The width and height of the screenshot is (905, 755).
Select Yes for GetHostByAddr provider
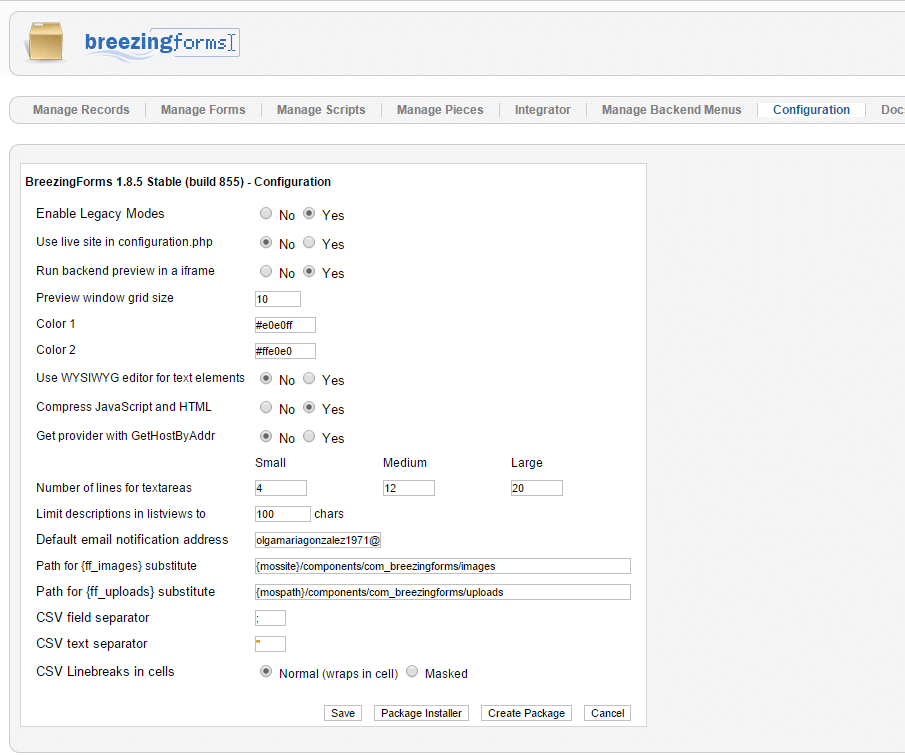[x=309, y=436]
